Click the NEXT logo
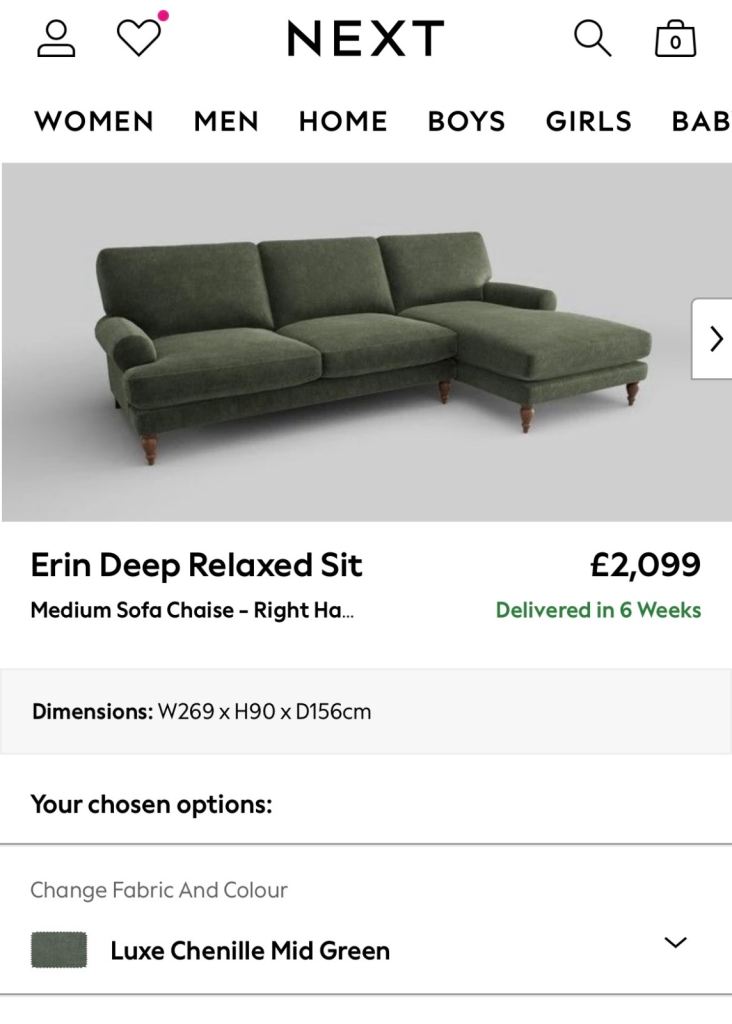Screen dimensions: 732x1024 pos(365,39)
